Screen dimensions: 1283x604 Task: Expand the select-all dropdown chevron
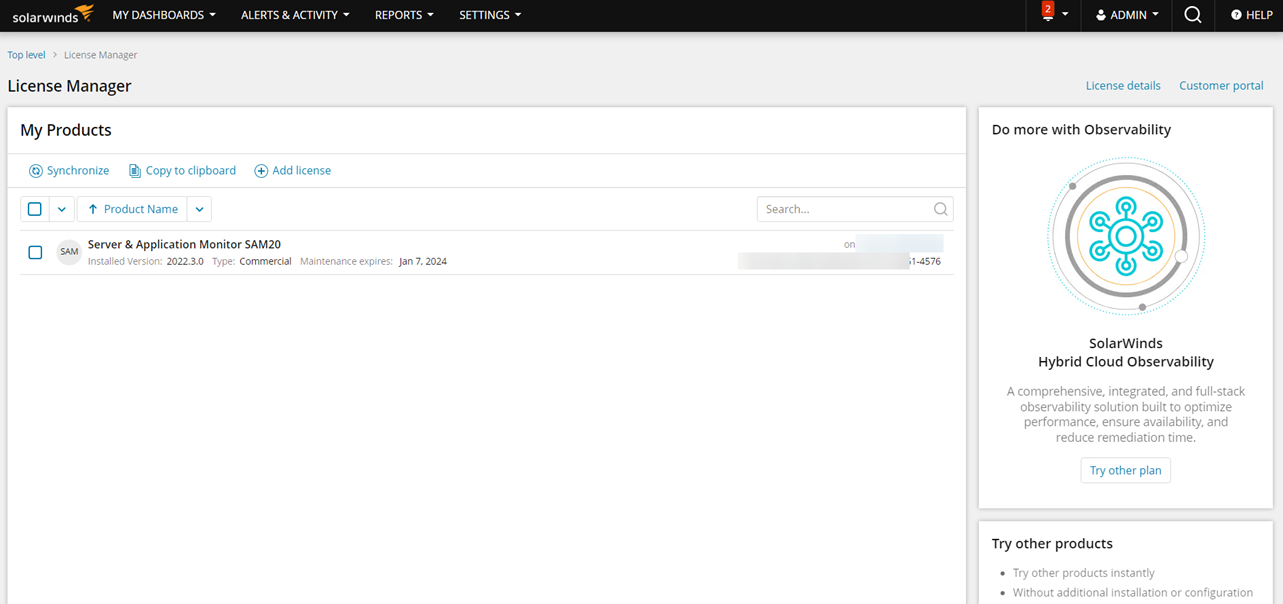(61, 209)
